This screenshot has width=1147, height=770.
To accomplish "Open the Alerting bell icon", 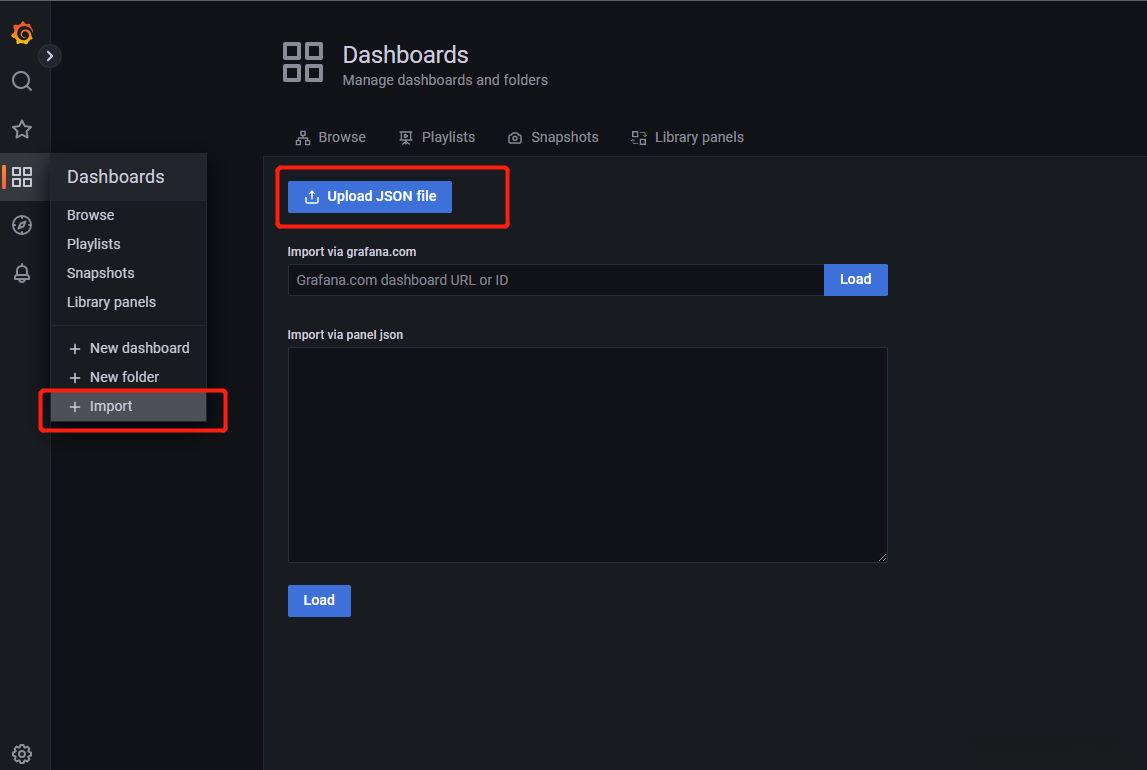I will pyautogui.click(x=22, y=273).
